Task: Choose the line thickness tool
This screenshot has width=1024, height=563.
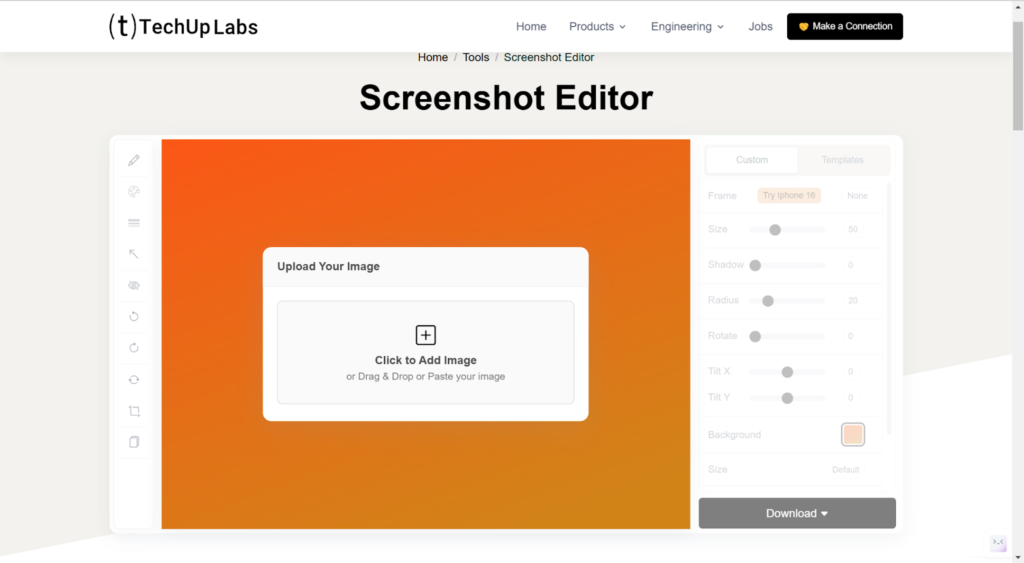Action: pos(134,223)
